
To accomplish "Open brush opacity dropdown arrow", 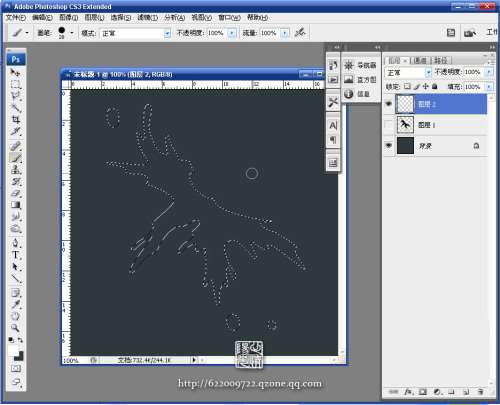I will click(x=232, y=33).
